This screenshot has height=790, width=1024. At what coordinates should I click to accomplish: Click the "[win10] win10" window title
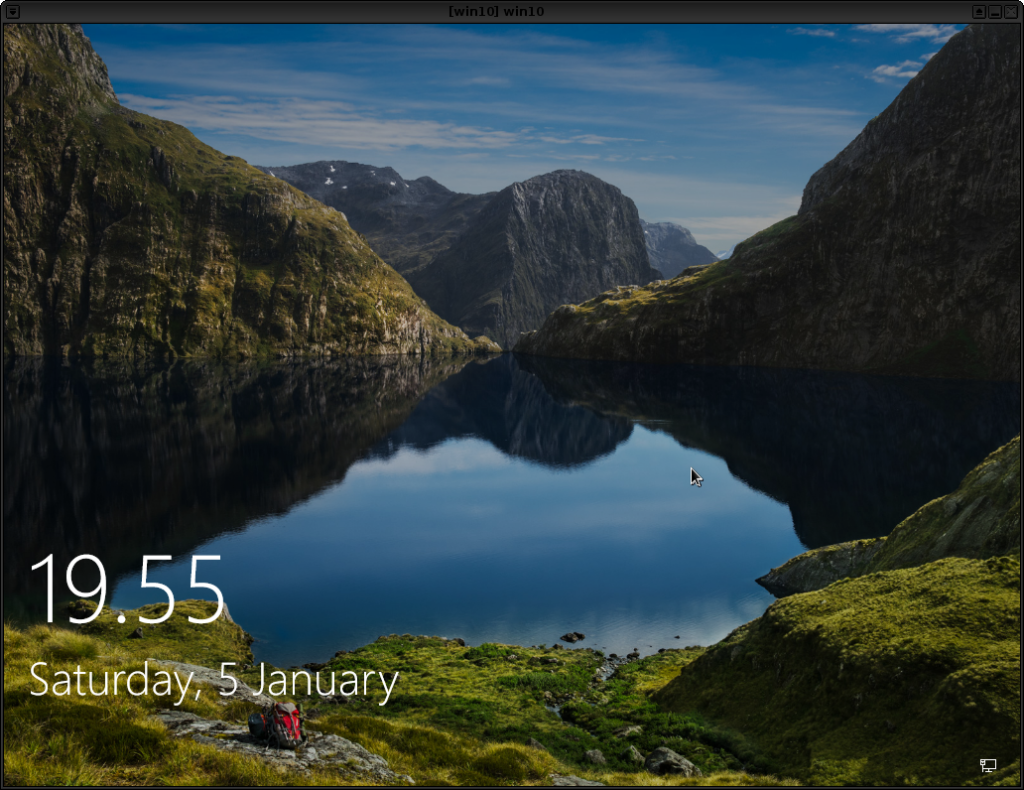[496, 12]
